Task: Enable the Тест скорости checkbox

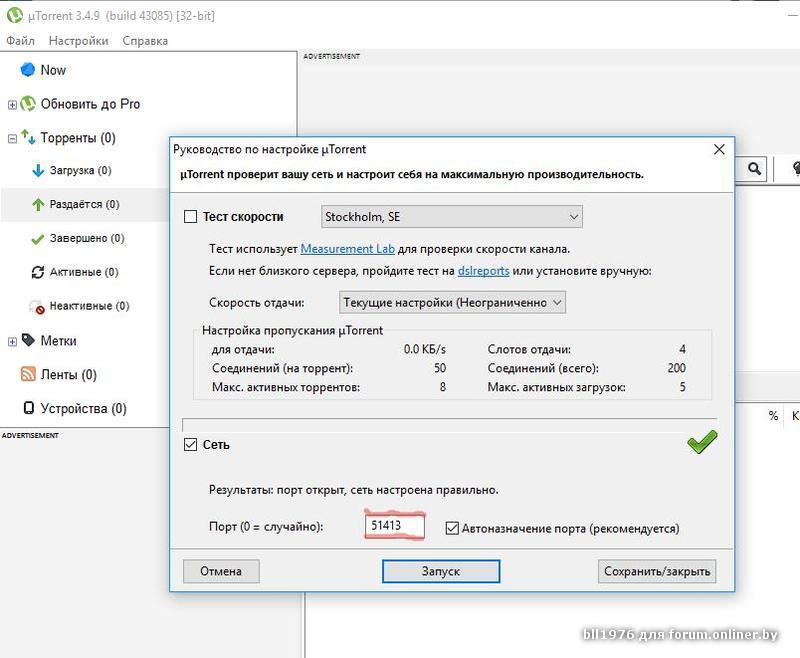Action: pos(190,217)
